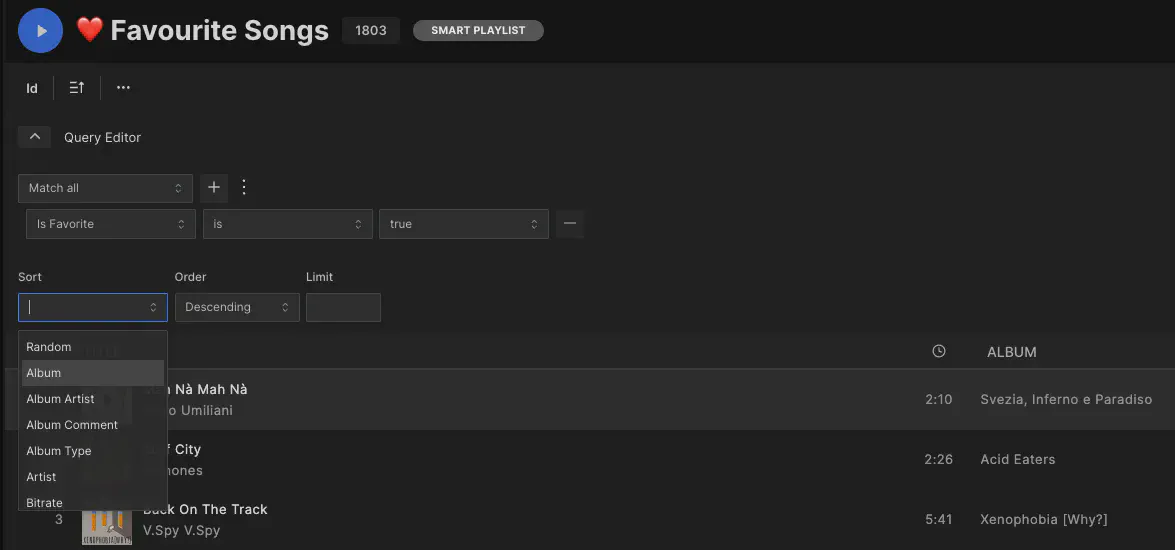Open the Is Favorite field dropdown
The height and width of the screenshot is (550, 1175).
pyautogui.click(x=110, y=224)
